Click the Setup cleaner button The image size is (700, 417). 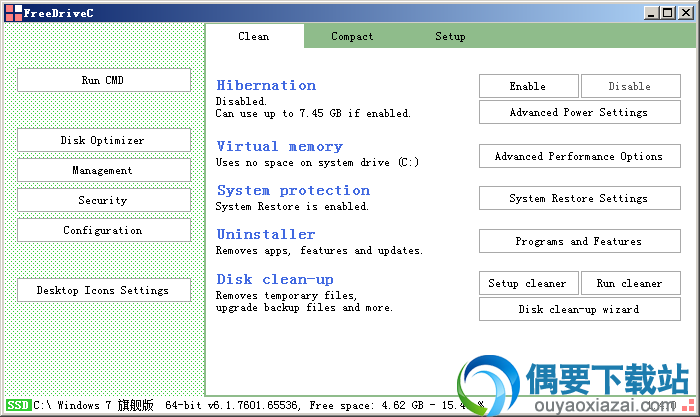(529, 283)
